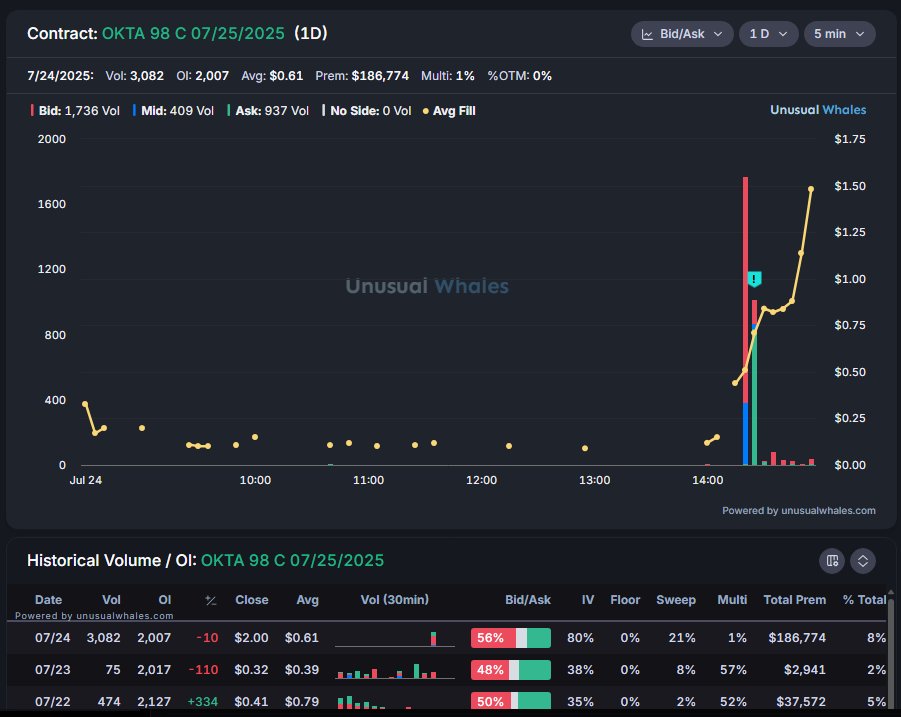Sort table by Multi column
The width and height of the screenshot is (901, 717).
pyautogui.click(x=732, y=600)
